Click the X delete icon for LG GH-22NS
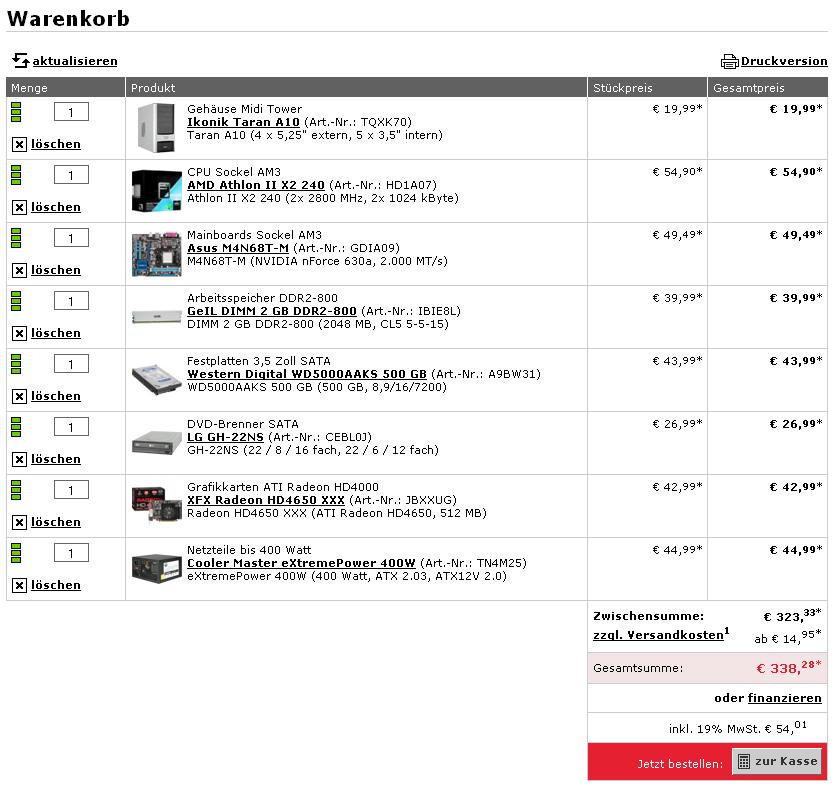Image resolution: width=839 pixels, height=788 pixels. [19, 460]
